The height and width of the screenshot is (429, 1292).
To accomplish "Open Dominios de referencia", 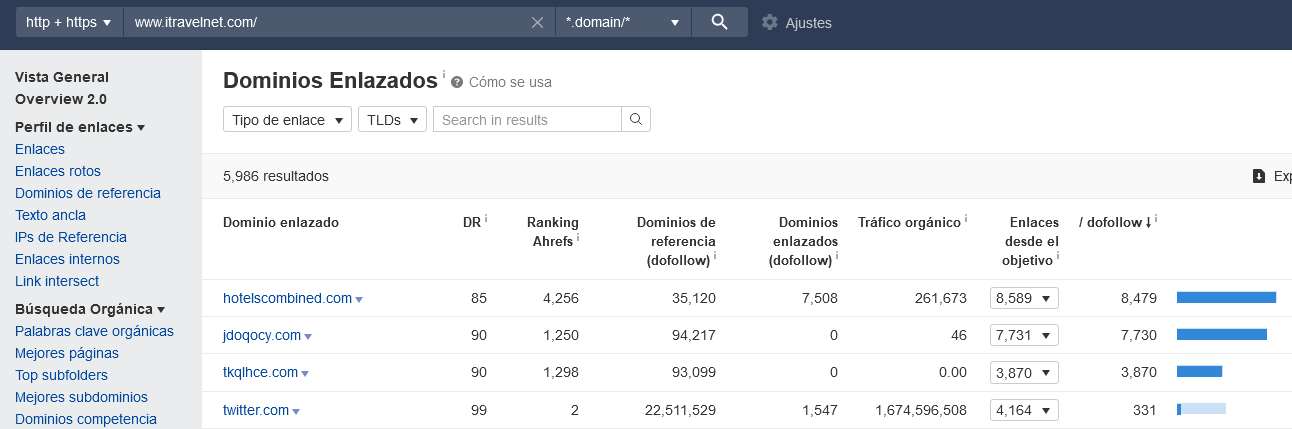I will 88,193.
